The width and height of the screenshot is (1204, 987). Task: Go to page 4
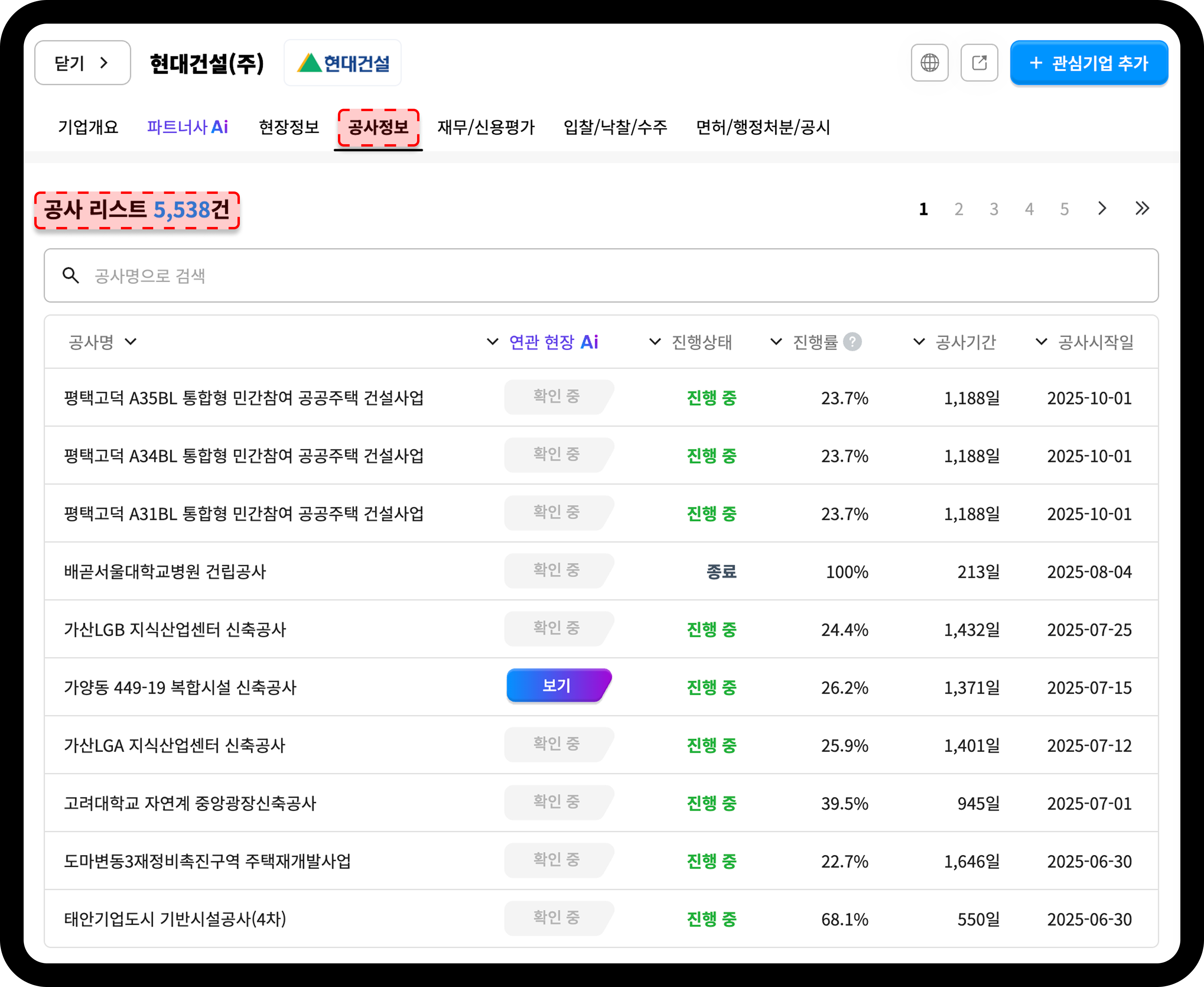[x=1029, y=209]
